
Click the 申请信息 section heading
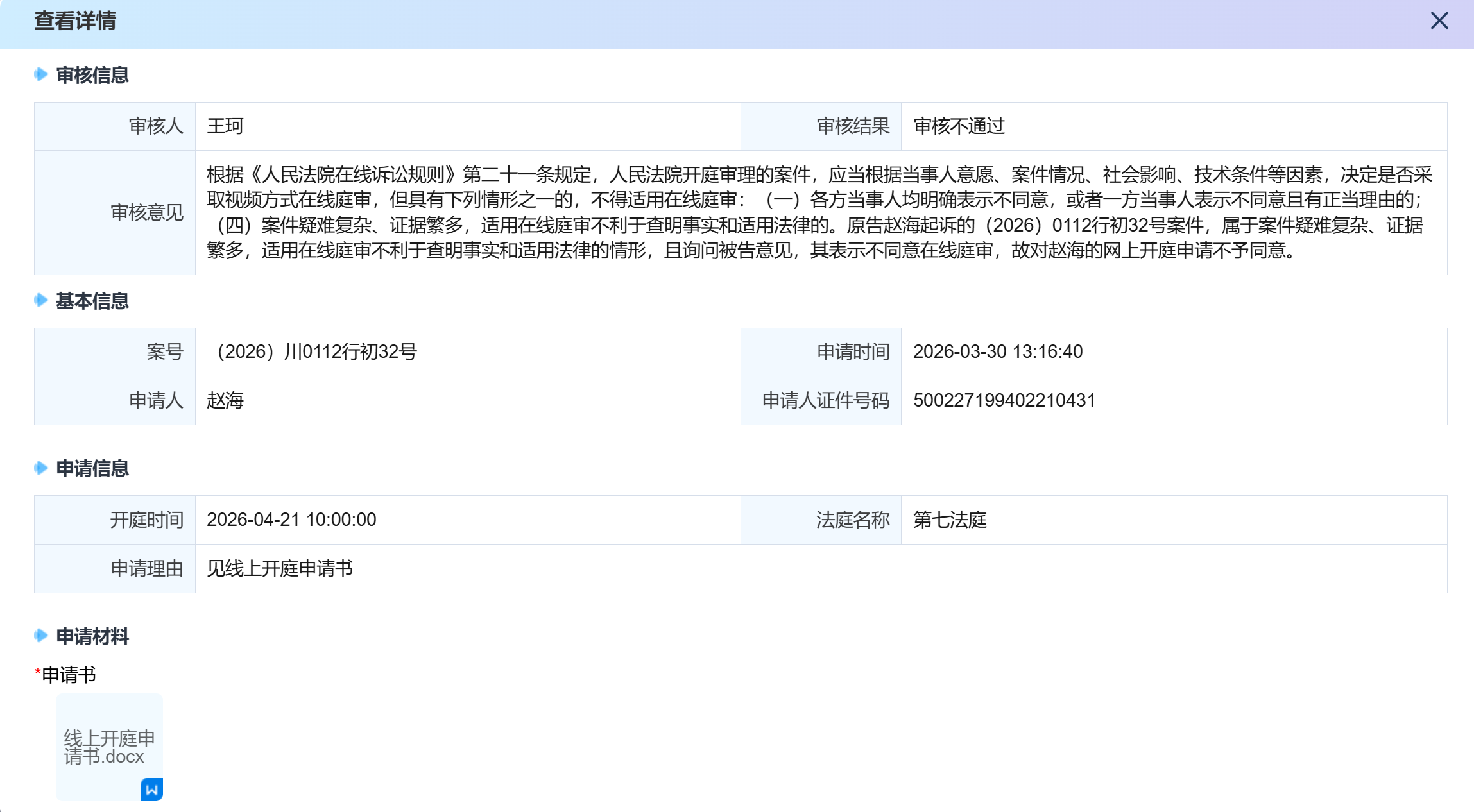tap(92, 469)
